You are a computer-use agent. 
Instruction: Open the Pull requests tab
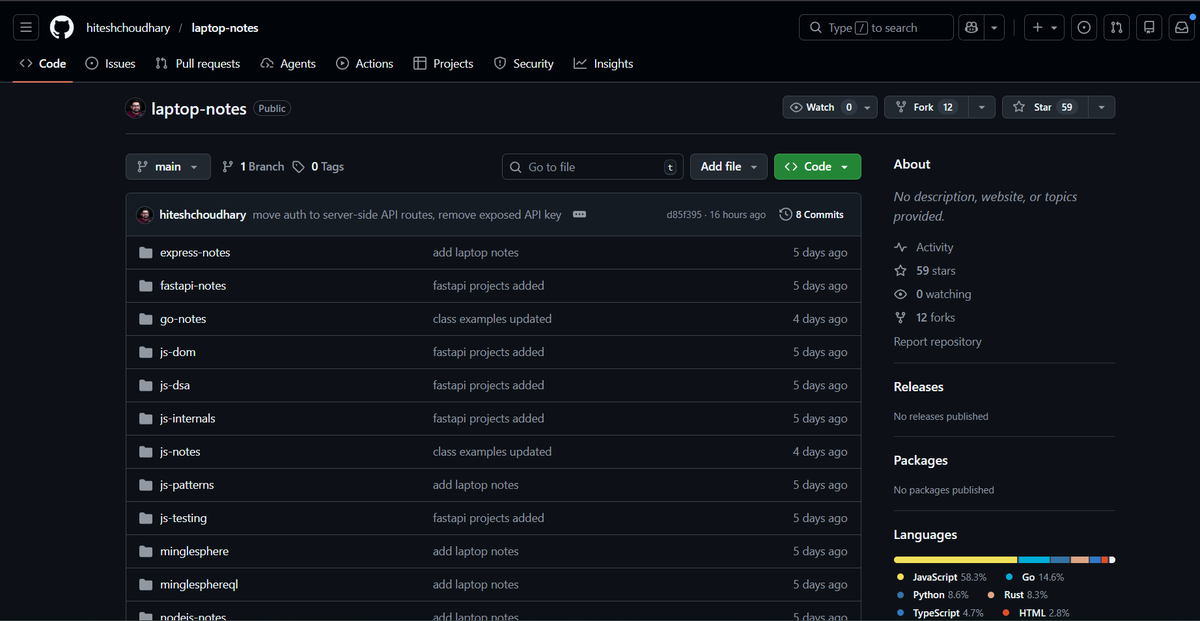tap(198, 64)
